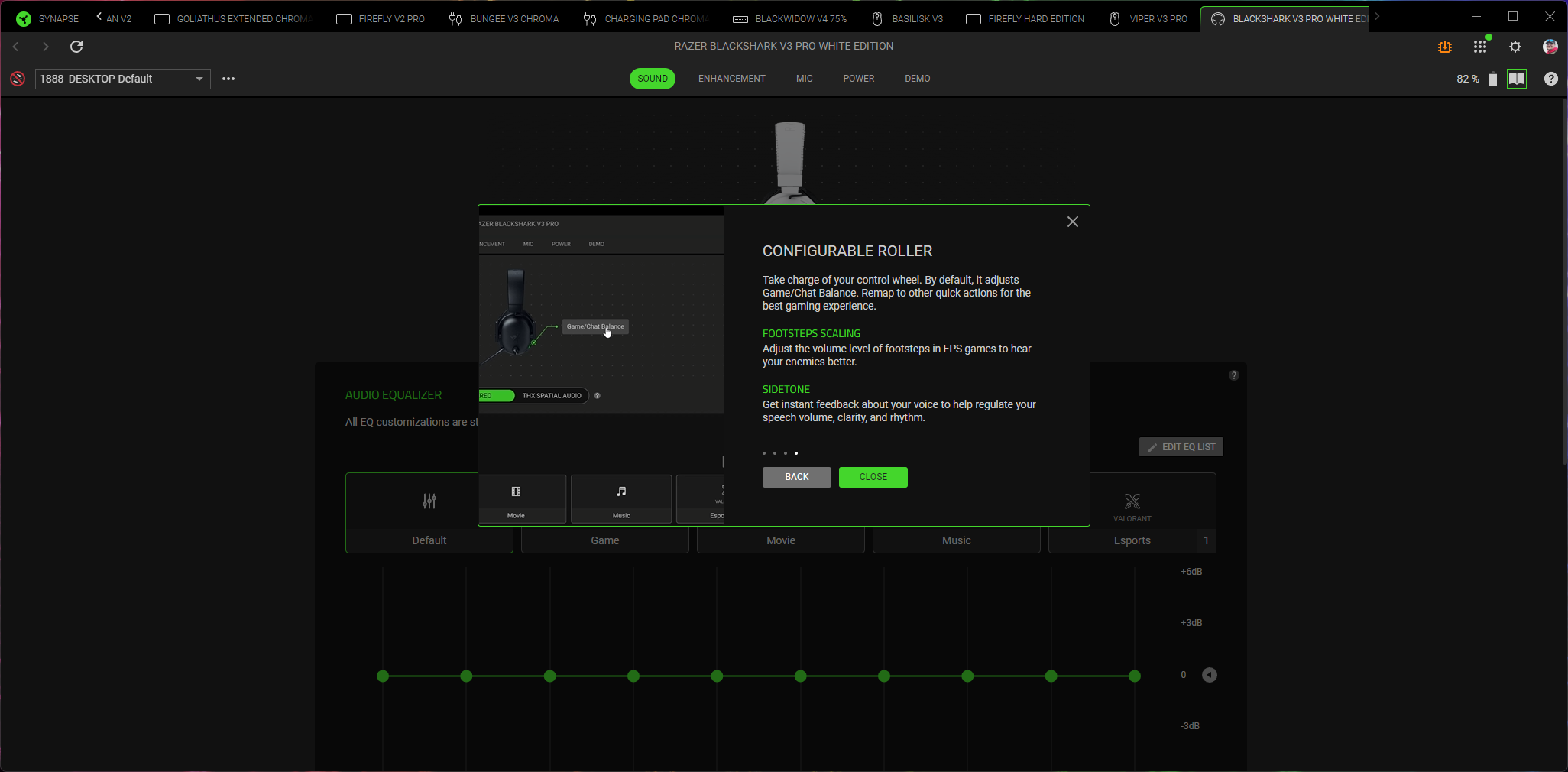Grab the leftmost EQ band node

(x=383, y=676)
